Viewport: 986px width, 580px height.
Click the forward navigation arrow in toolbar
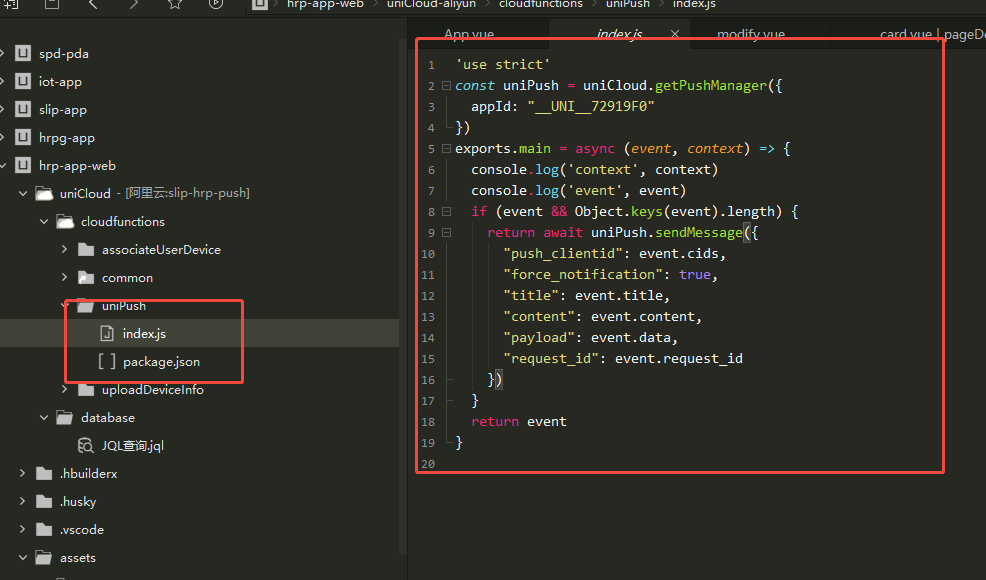[134, 4]
